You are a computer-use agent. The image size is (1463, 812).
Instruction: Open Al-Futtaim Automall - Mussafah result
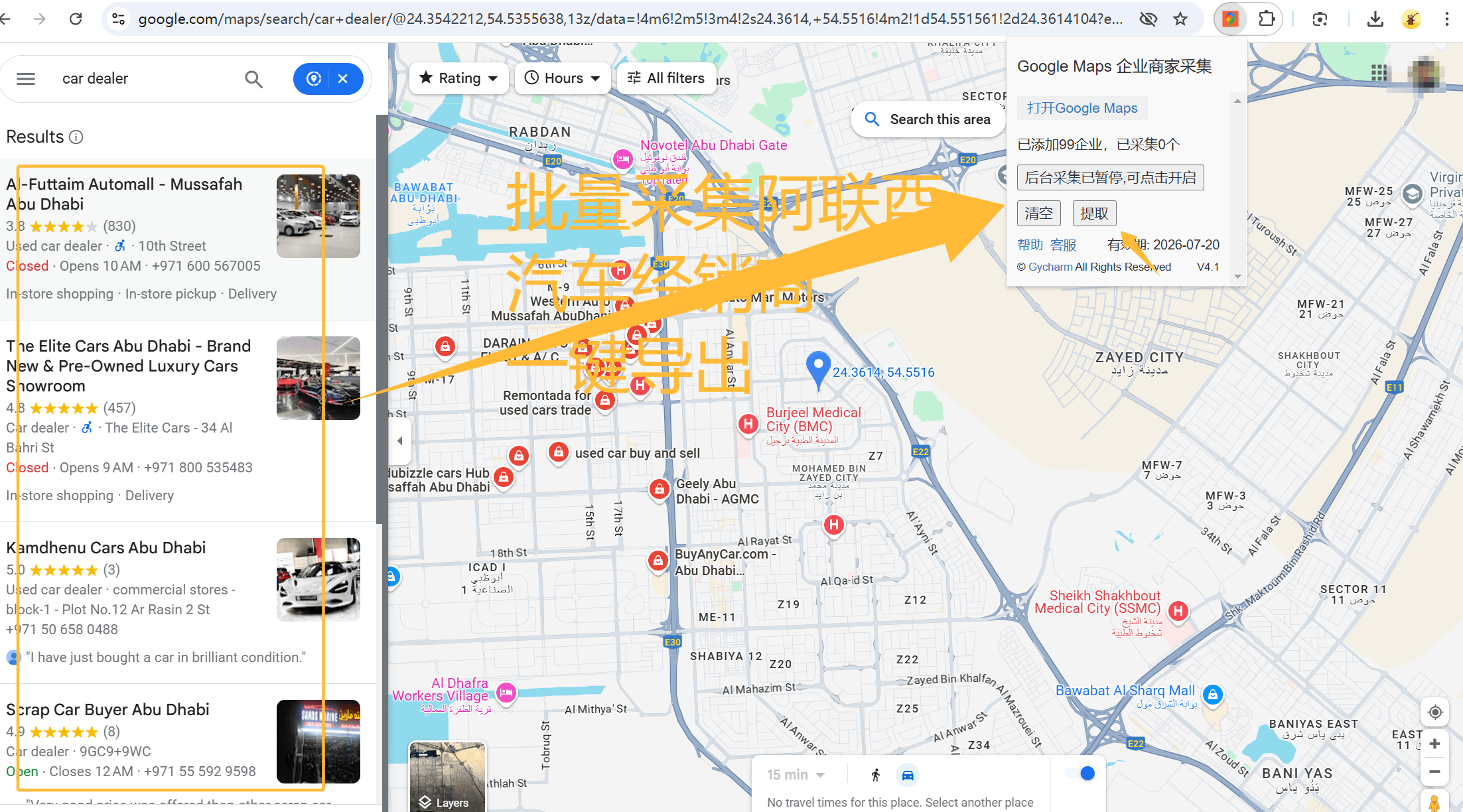point(188,239)
